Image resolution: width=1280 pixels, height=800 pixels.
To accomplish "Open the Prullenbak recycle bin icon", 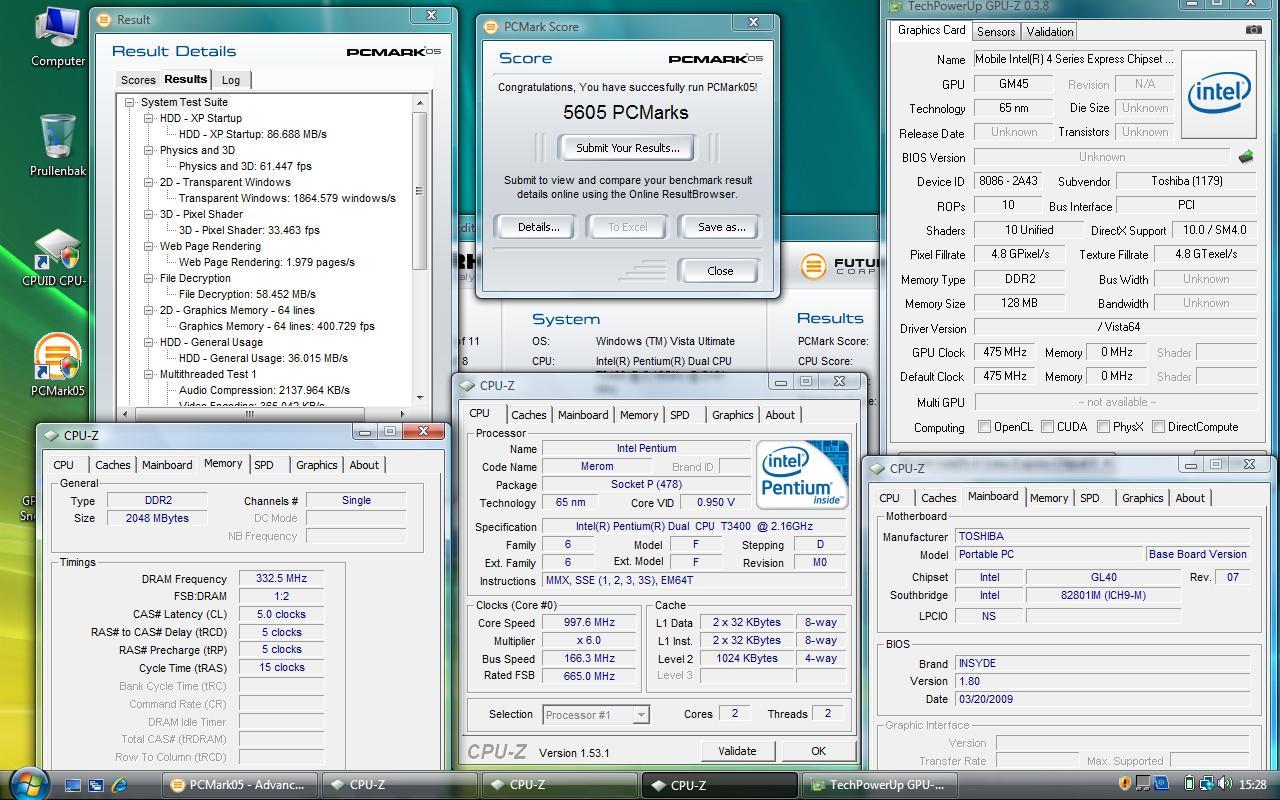I will tap(57, 145).
